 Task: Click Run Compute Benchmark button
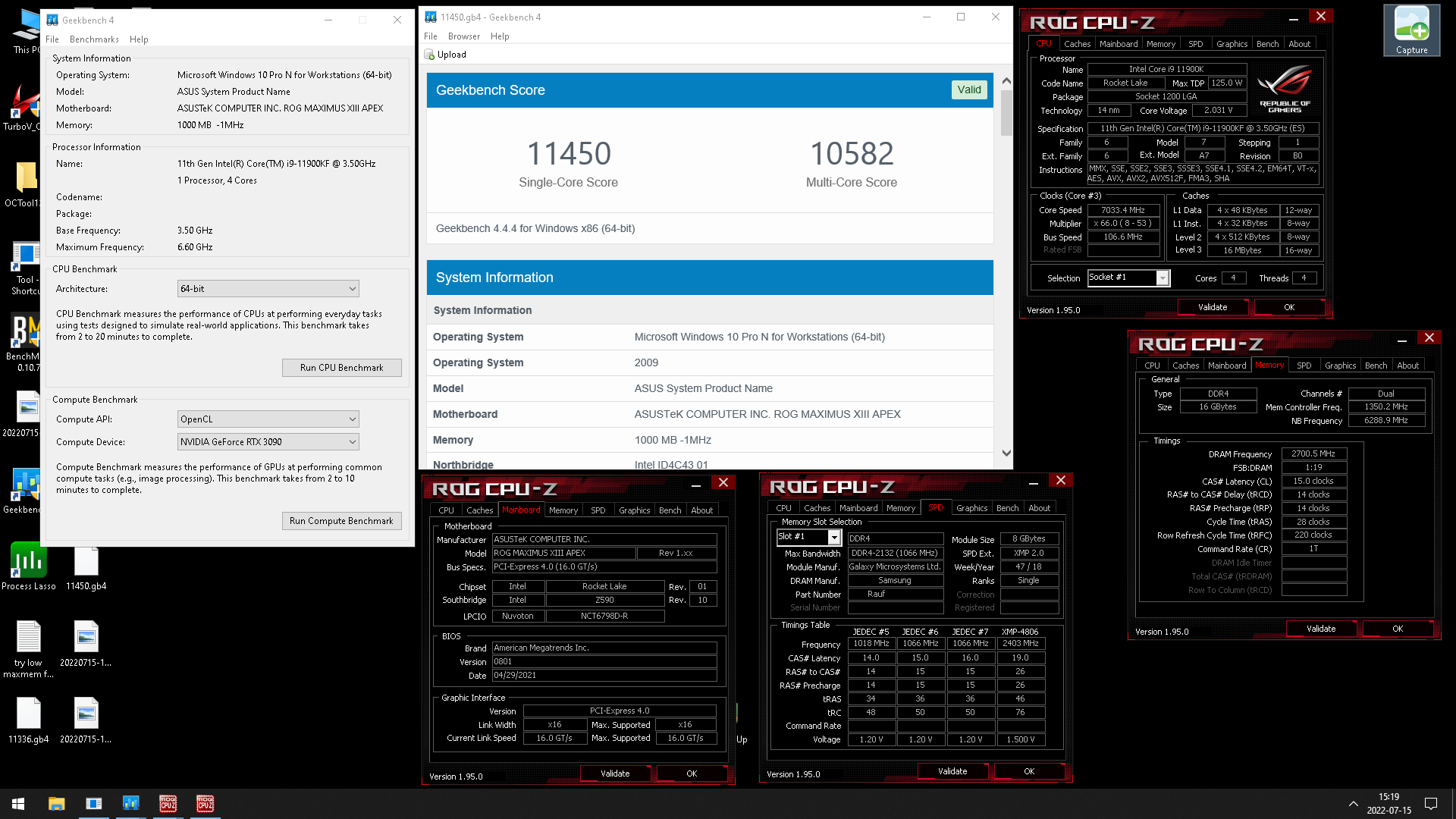341,521
